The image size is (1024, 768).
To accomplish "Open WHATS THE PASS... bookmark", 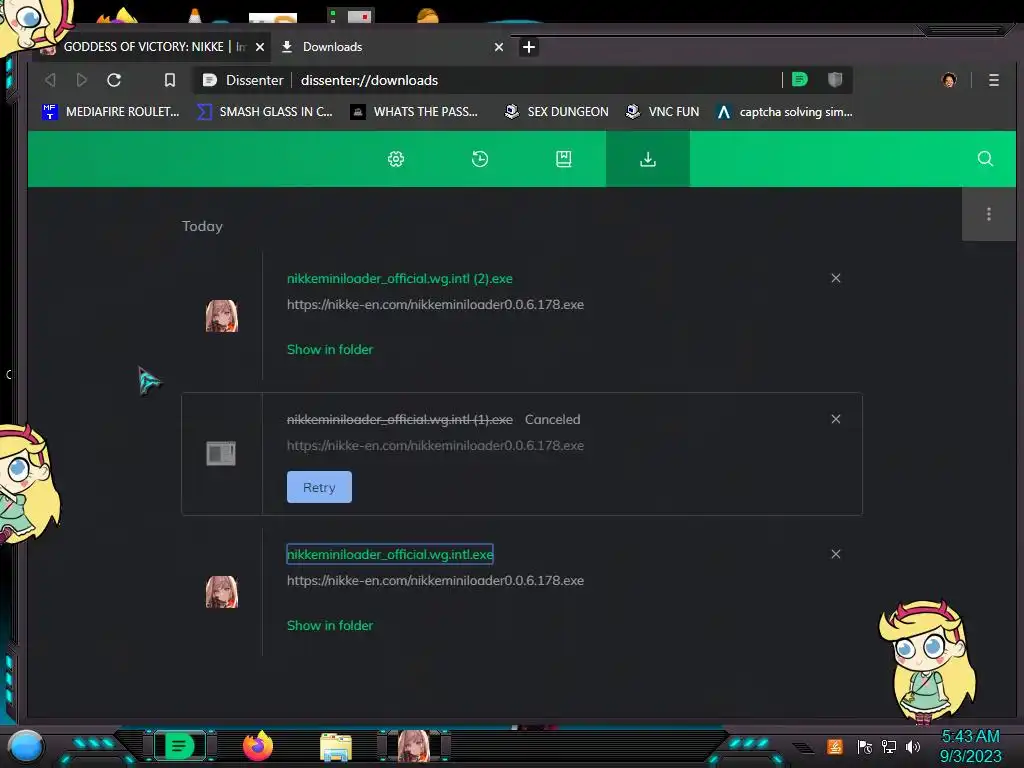I will (x=414, y=112).
